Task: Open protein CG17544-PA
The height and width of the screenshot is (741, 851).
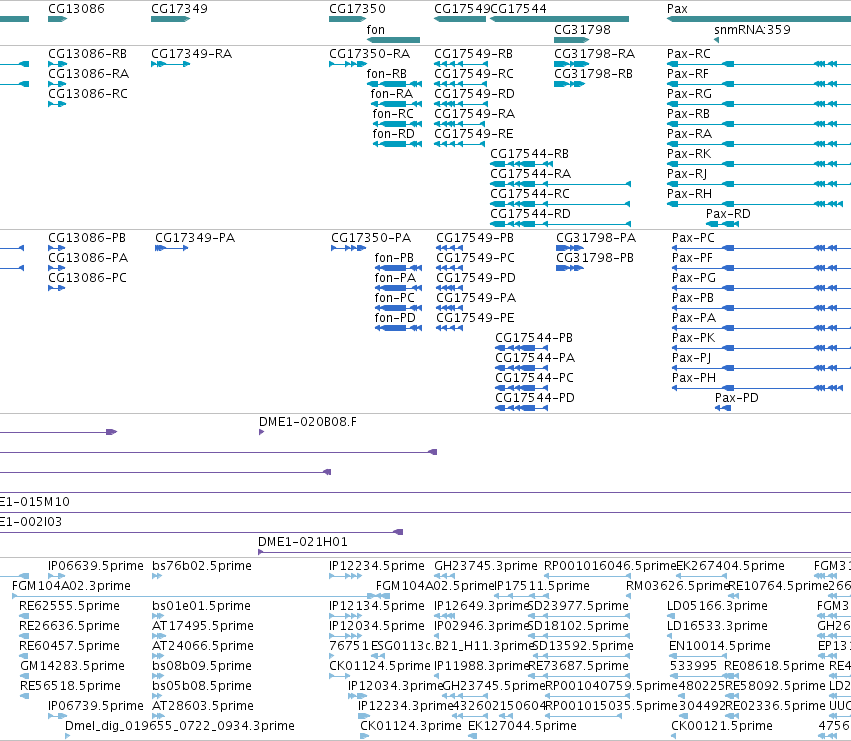Action: coord(535,358)
